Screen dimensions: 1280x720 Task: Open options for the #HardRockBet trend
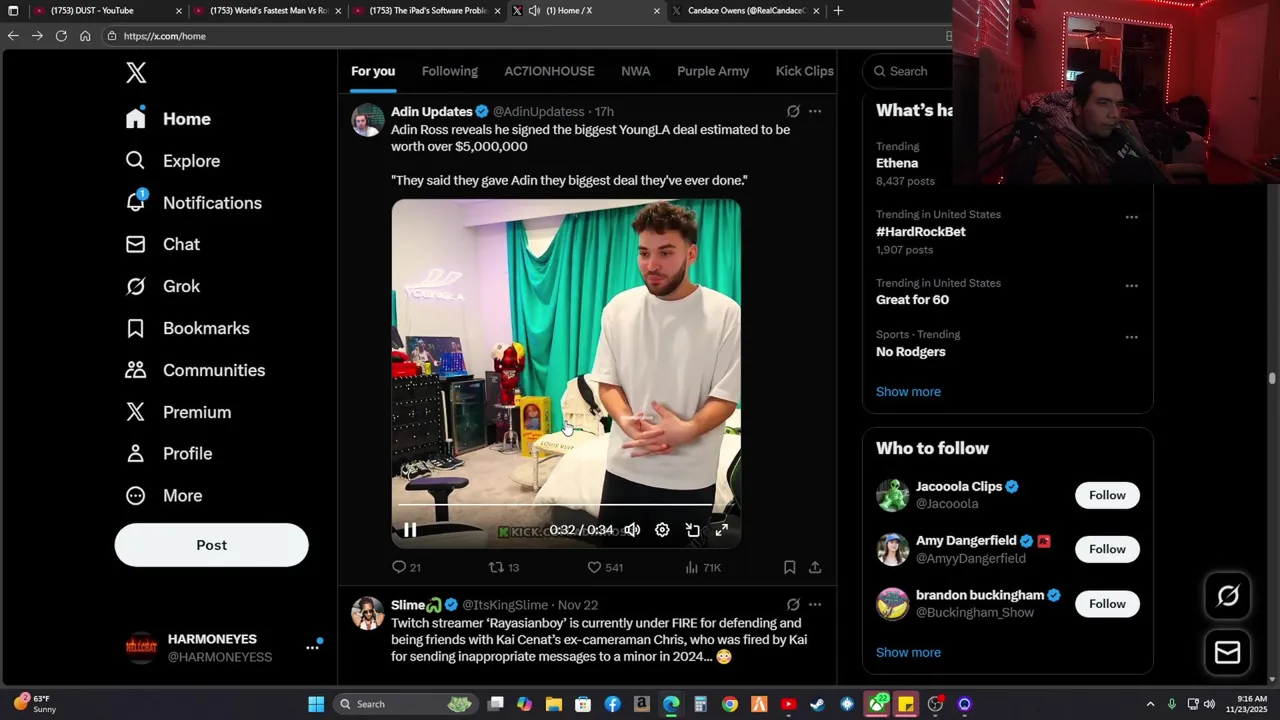tap(1131, 217)
